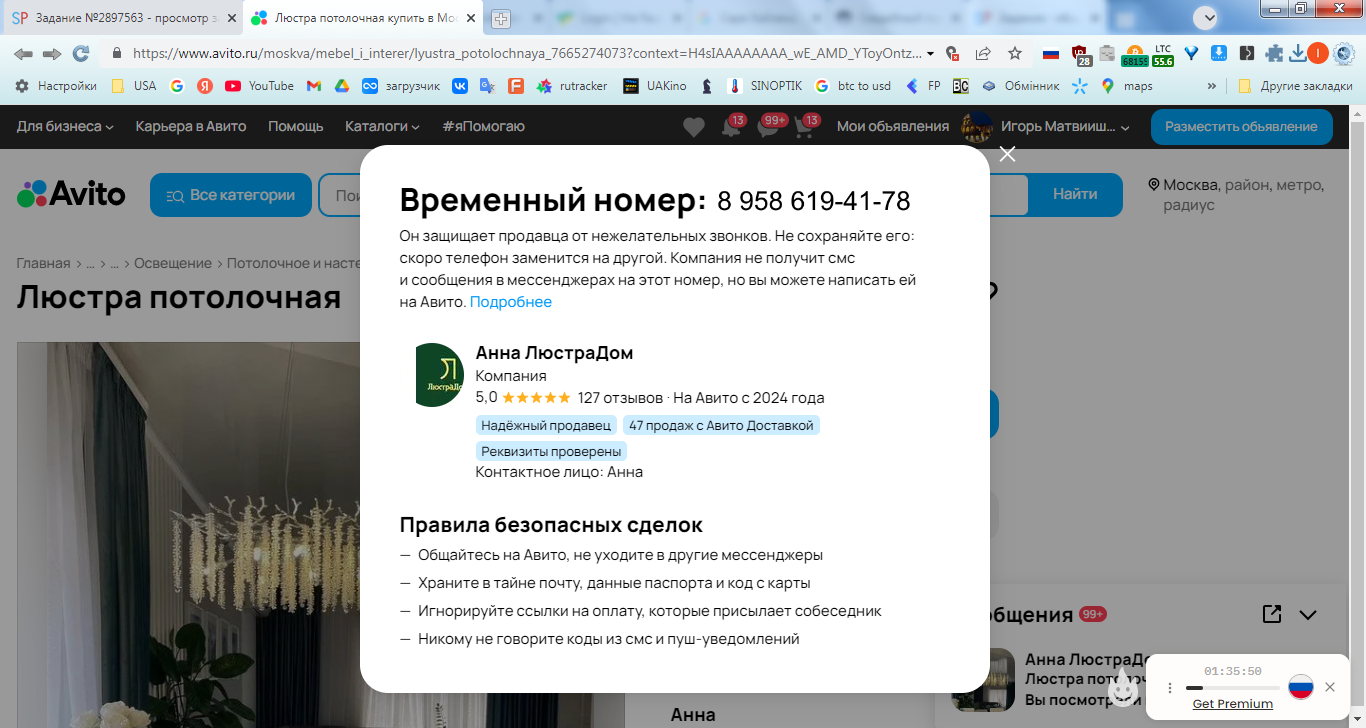Bookmark this page with star icon
The width and height of the screenshot is (1366, 728).
pyautogui.click(x=1015, y=53)
